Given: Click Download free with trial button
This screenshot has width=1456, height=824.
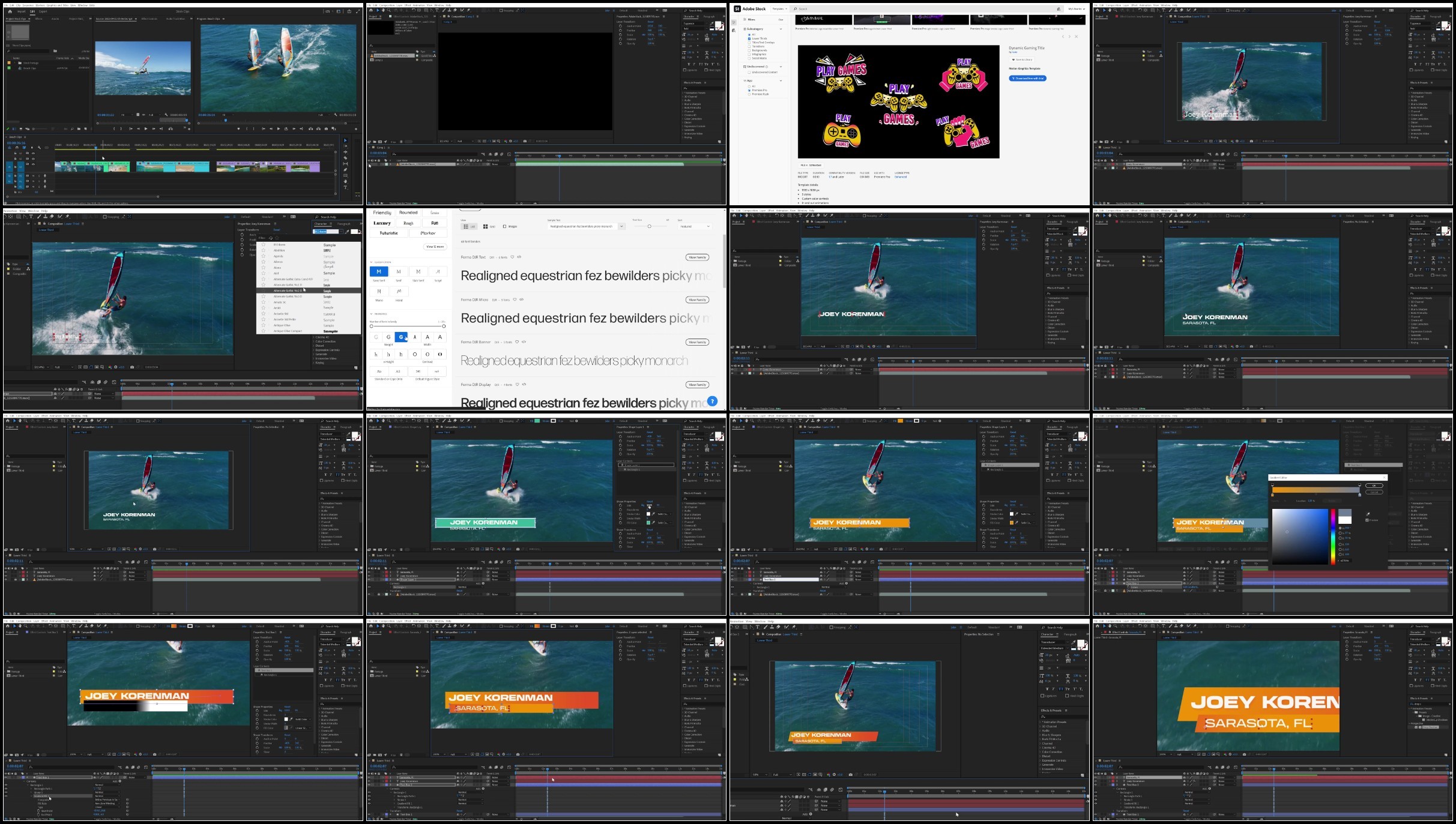Looking at the screenshot, I should [x=1027, y=79].
